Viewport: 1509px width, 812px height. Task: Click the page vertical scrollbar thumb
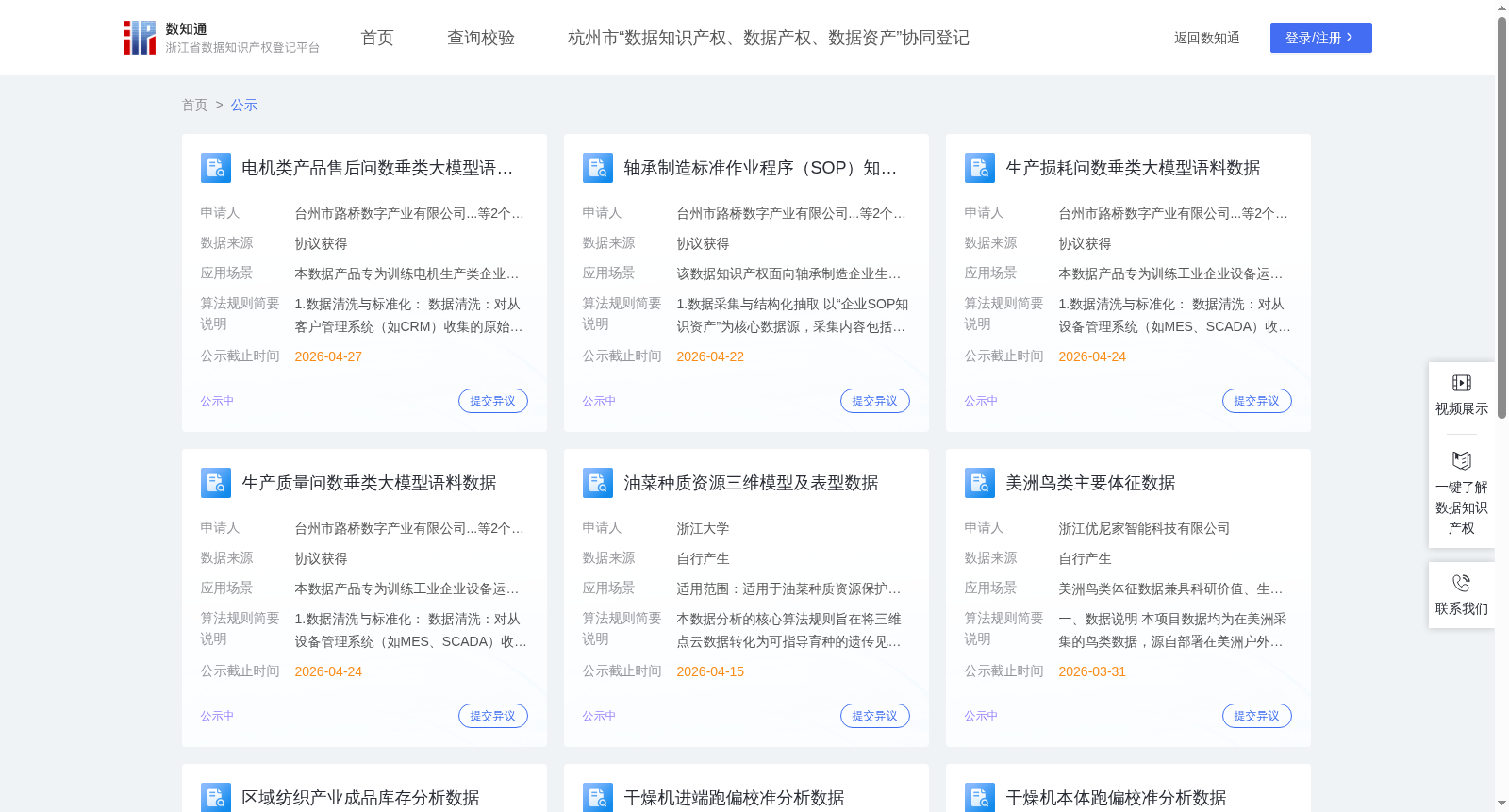click(1501, 217)
